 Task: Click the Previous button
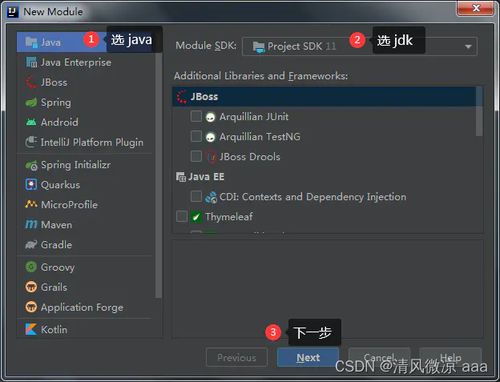237,357
